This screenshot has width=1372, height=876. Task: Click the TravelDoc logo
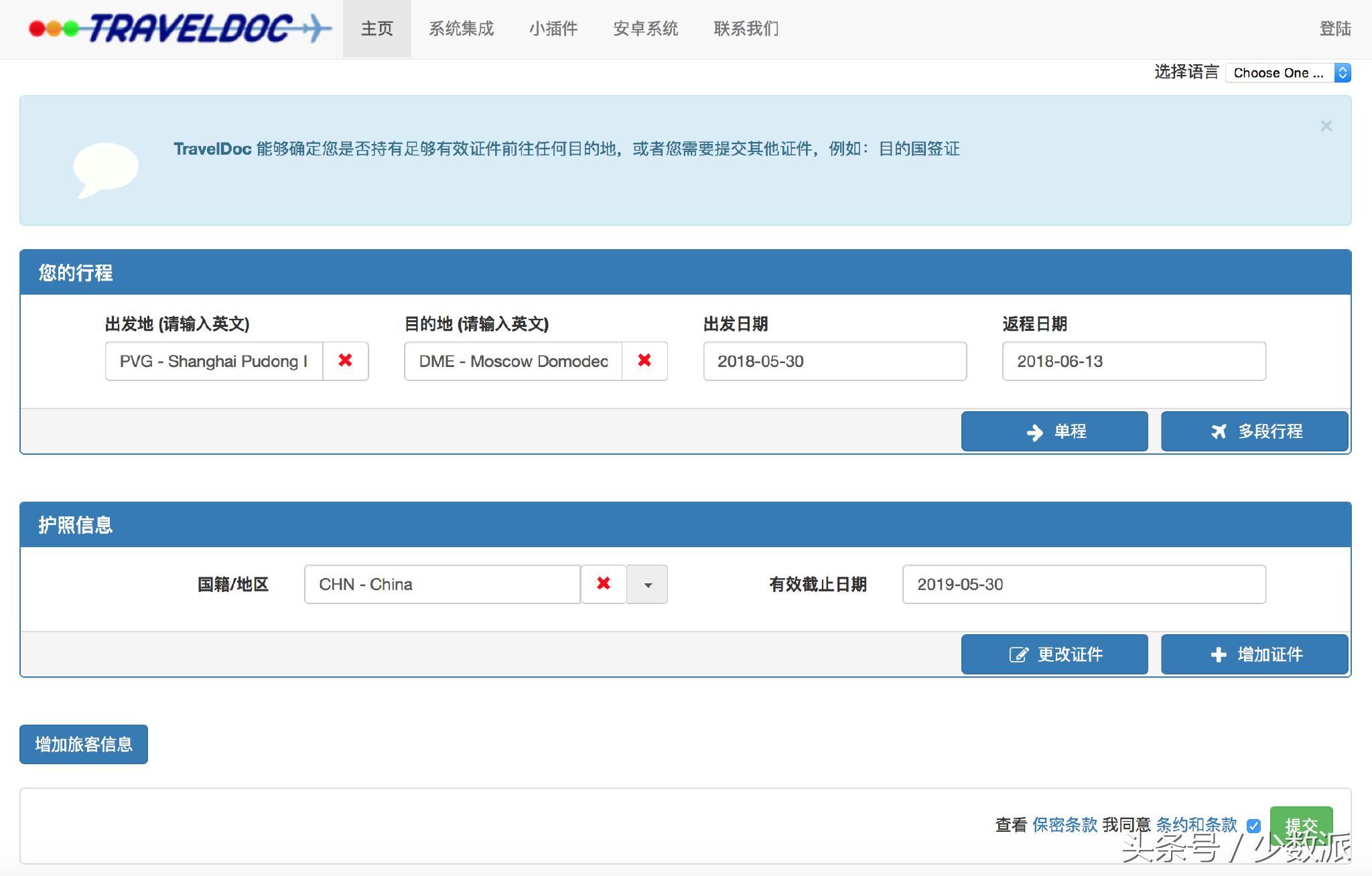click(180, 29)
